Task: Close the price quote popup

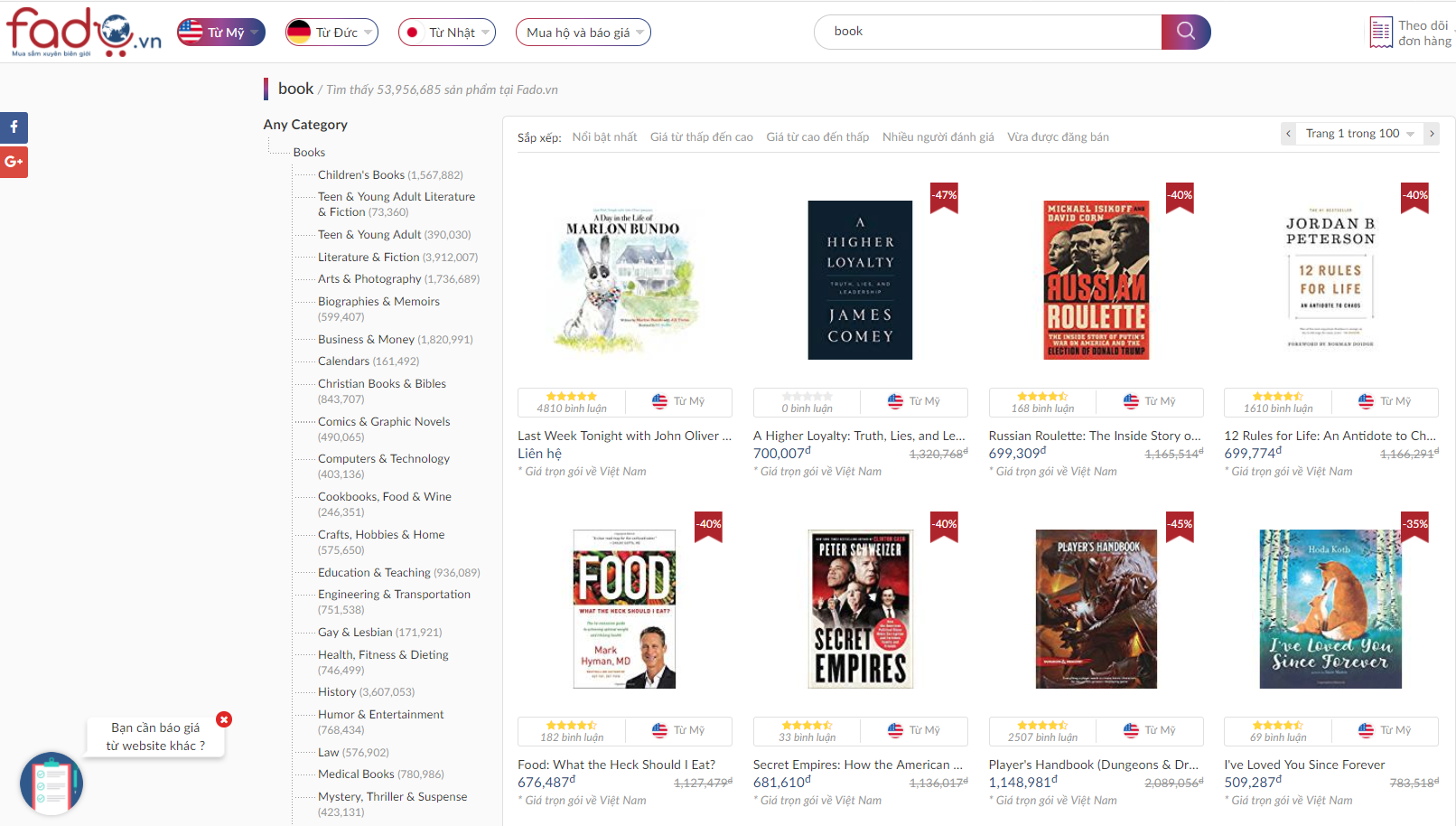Action: [x=224, y=719]
